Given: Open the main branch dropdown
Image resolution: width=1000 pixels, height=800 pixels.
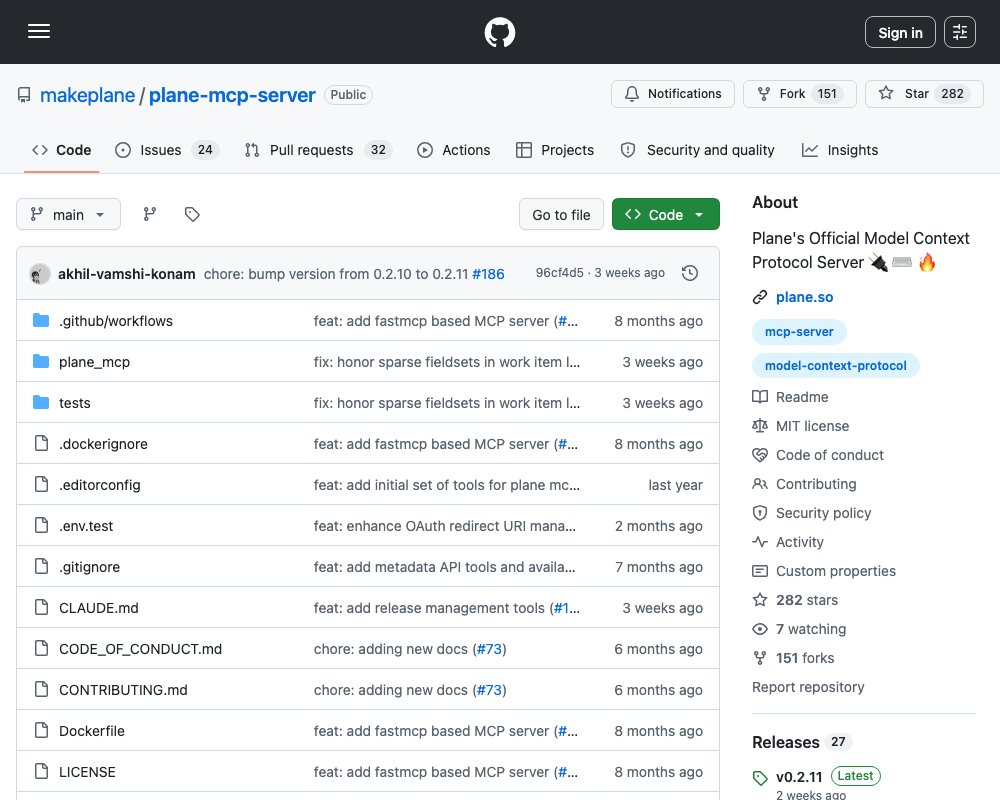Looking at the screenshot, I should tap(68, 214).
